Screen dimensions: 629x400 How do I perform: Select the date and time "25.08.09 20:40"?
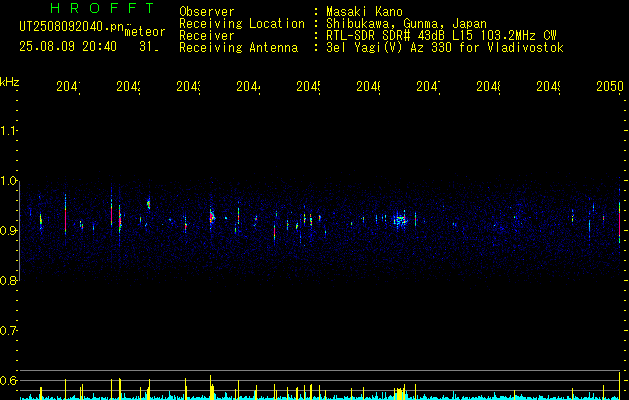68,47
